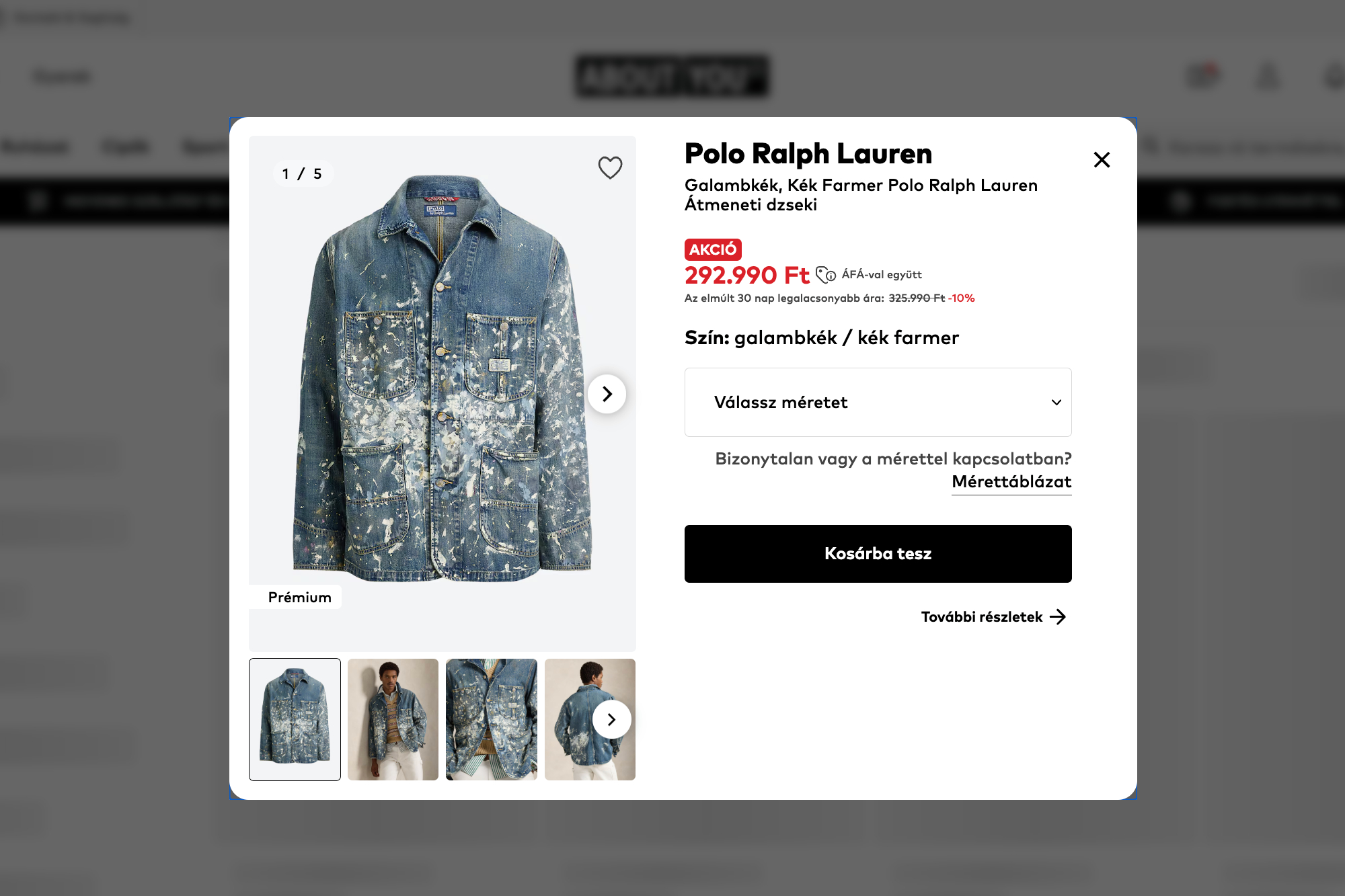Expand size list via chevron arrow
Image resolution: width=1345 pixels, height=896 pixels.
(x=1056, y=402)
